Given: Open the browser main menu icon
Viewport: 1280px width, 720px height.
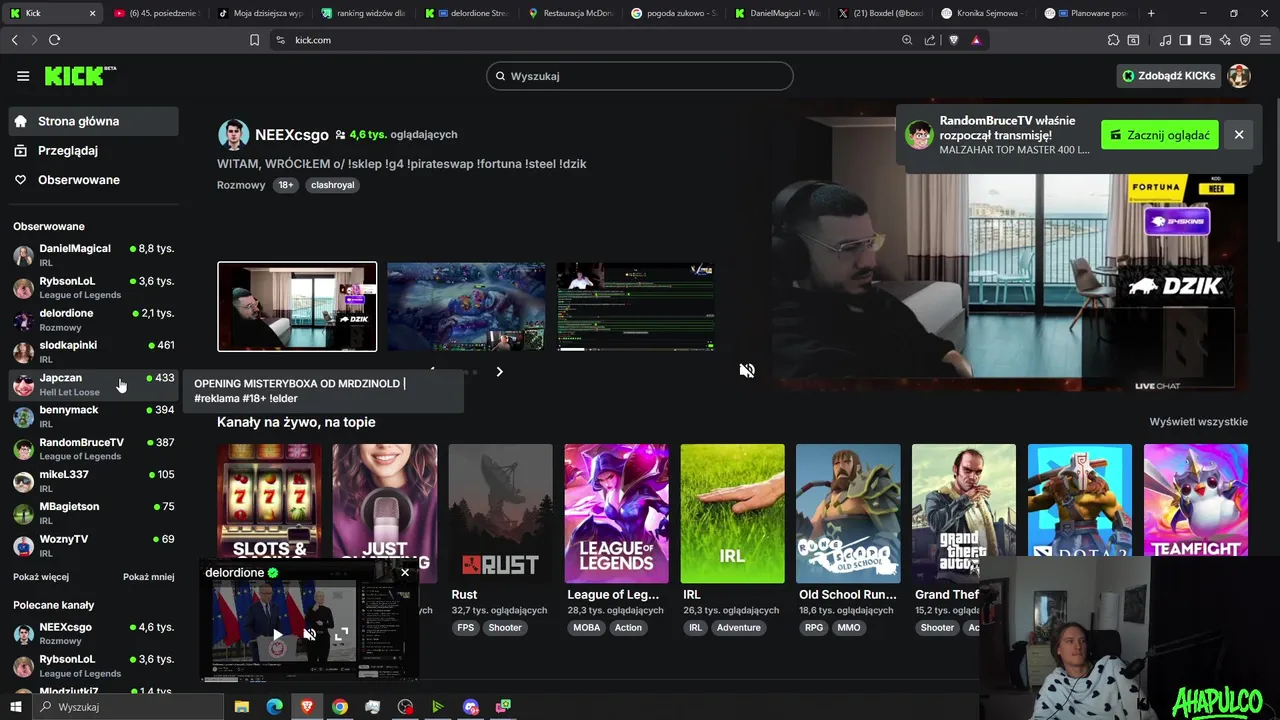Looking at the screenshot, I should pyautogui.click(x=1265, y=40).
